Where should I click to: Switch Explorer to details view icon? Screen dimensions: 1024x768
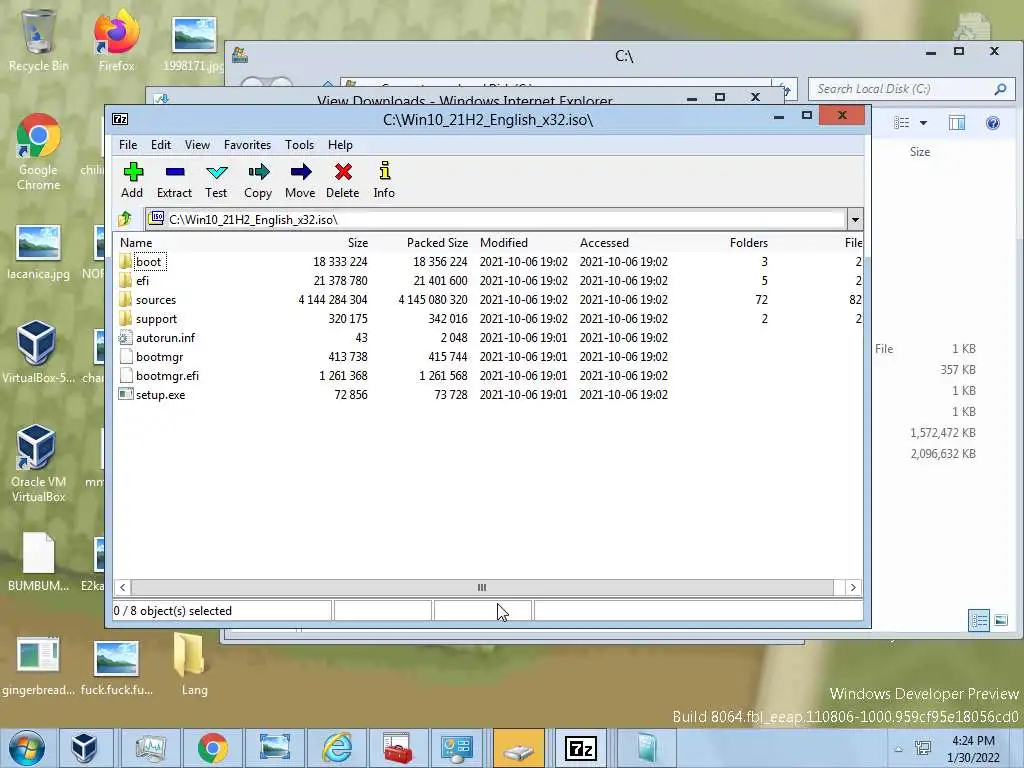click(979, 620)
